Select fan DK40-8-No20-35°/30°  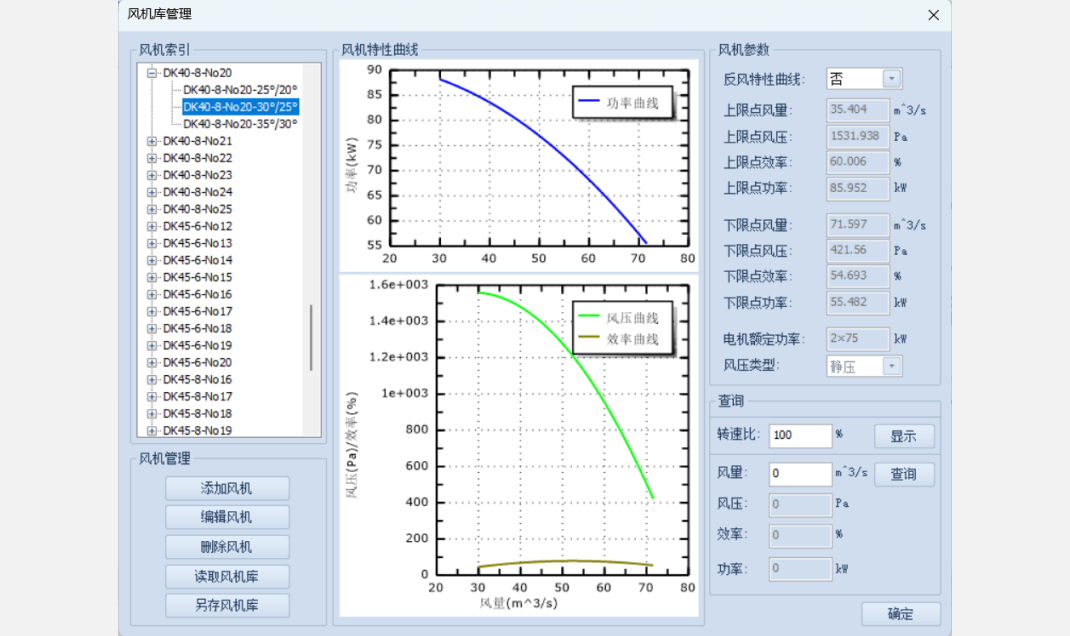click(x=240, y=124)
